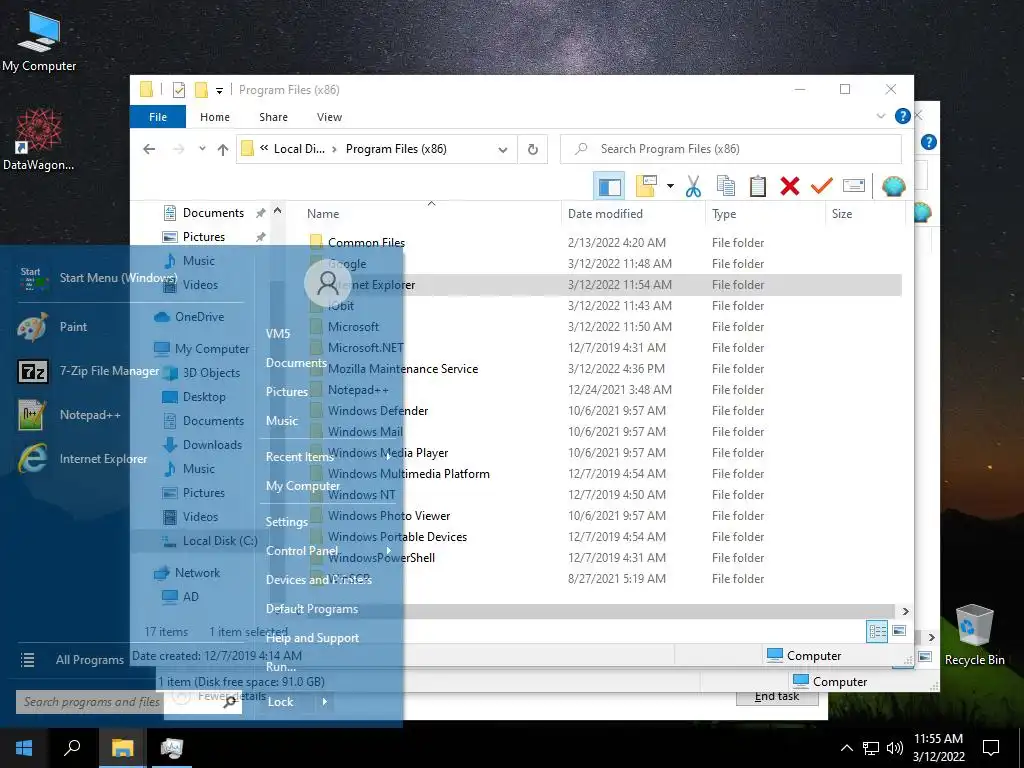
Task: Click the Lock button in Start menu
Action: pos(281,702)
